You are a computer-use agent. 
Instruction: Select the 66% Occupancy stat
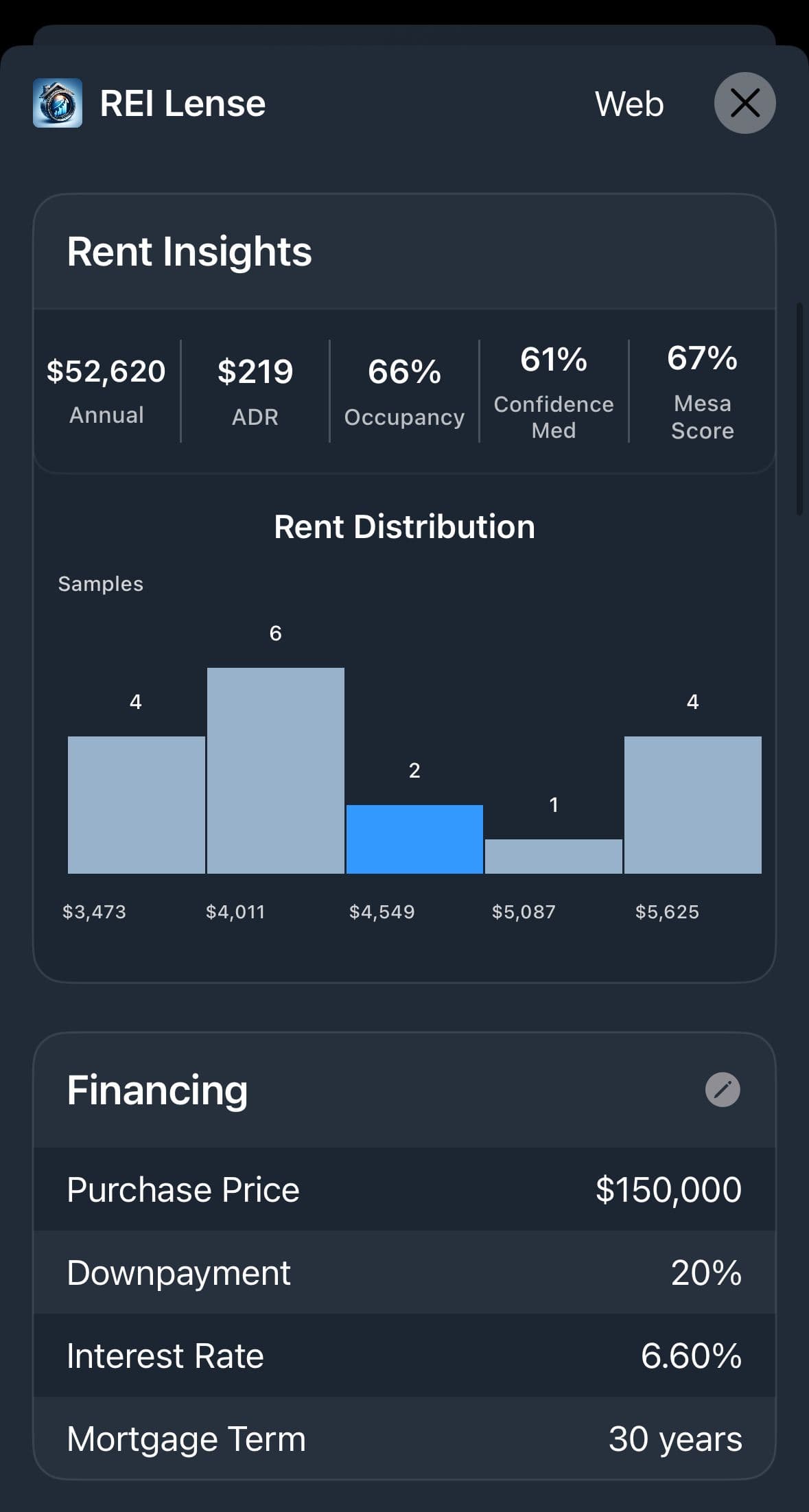pyautogui.click(x=404, y=391)
